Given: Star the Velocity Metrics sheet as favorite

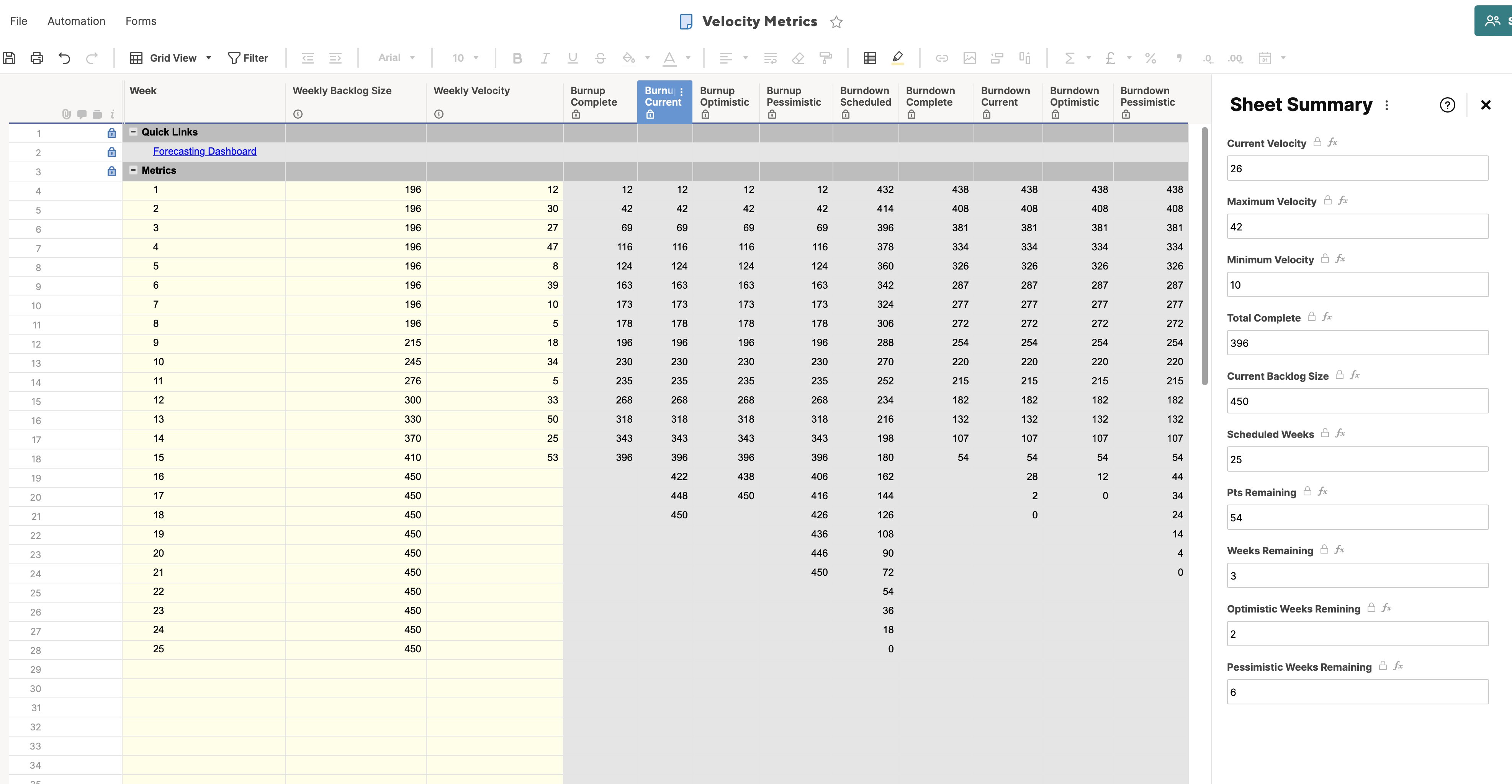Looking at the screenshot, I should [836, 22].
